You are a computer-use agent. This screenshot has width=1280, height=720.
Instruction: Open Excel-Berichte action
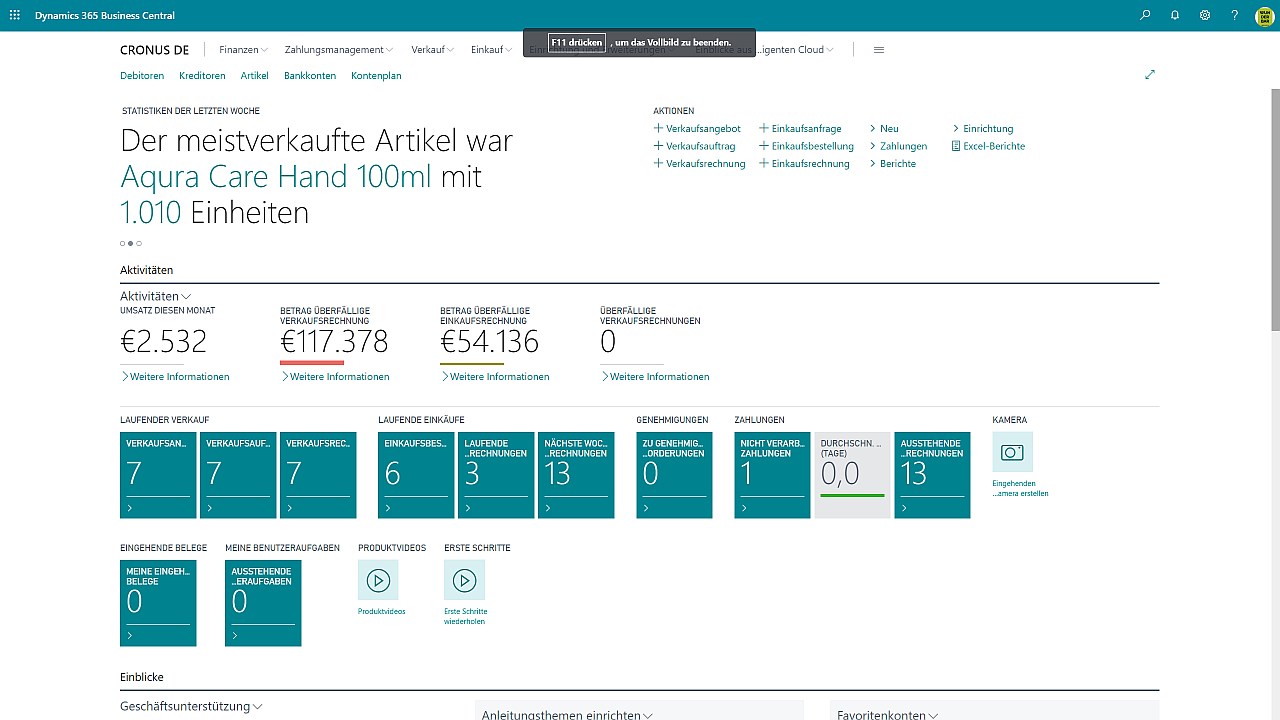point(988,146)
